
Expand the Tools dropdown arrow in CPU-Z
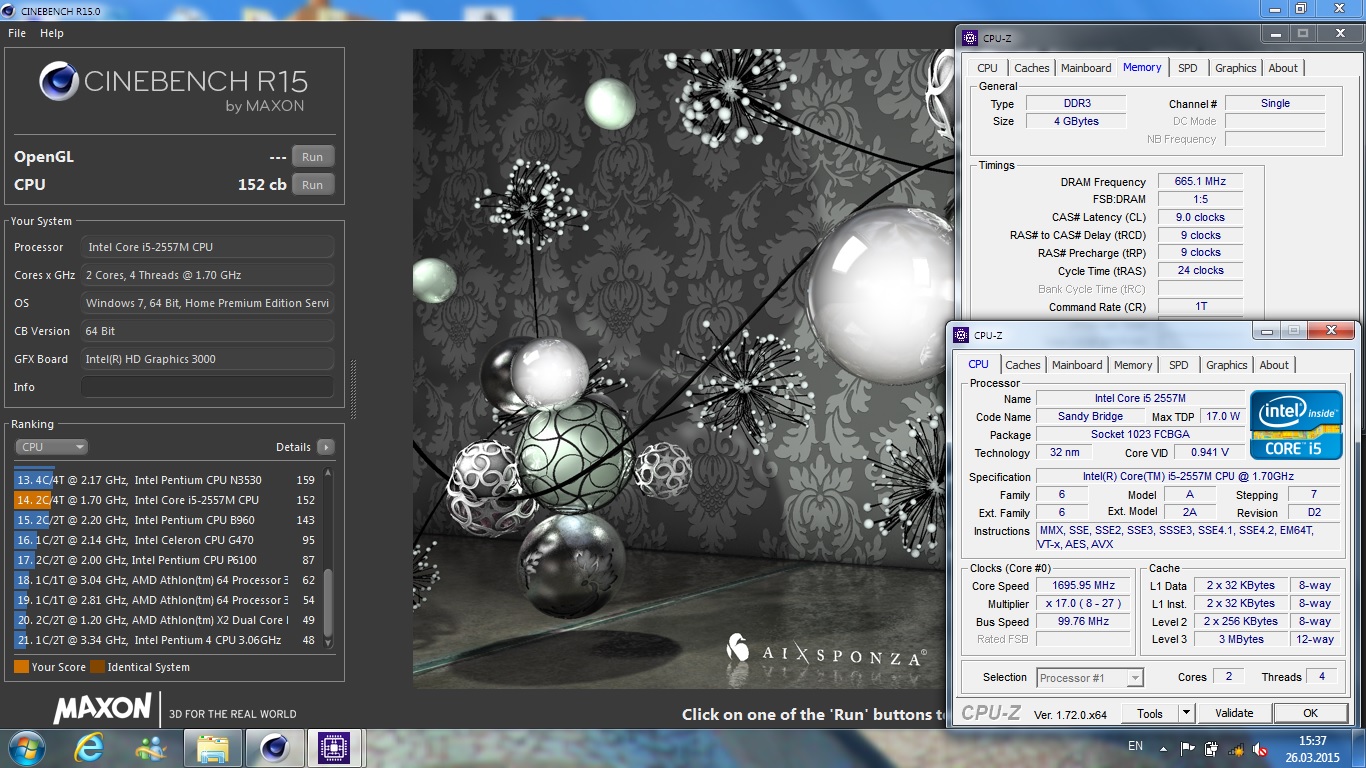tap(1186, 713)
